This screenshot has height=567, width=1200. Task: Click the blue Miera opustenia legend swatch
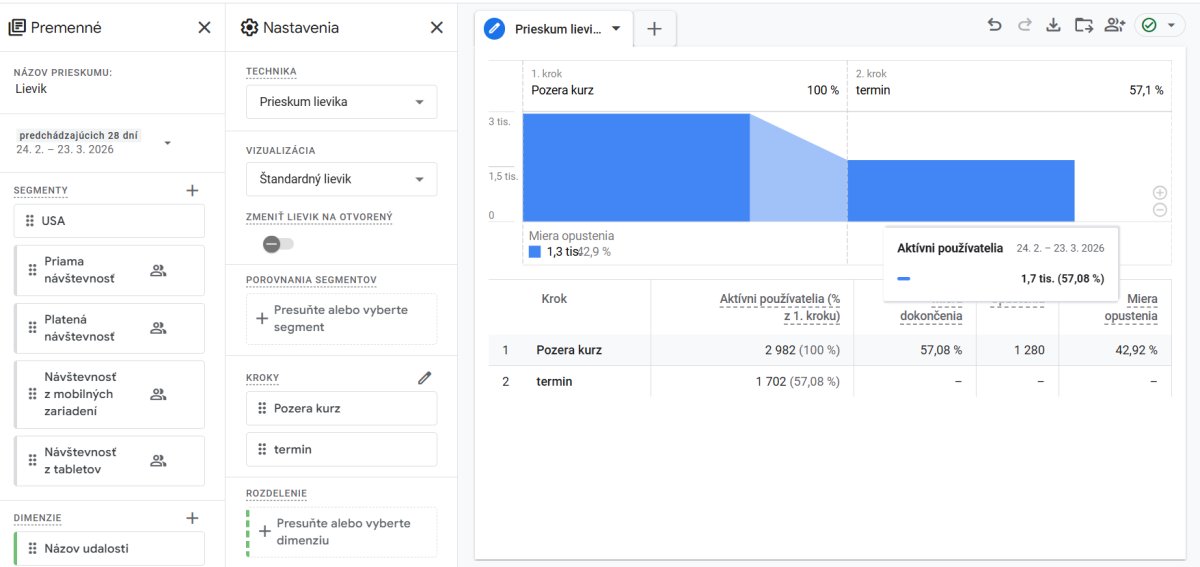pyautogui.click(x=535, y=252)
